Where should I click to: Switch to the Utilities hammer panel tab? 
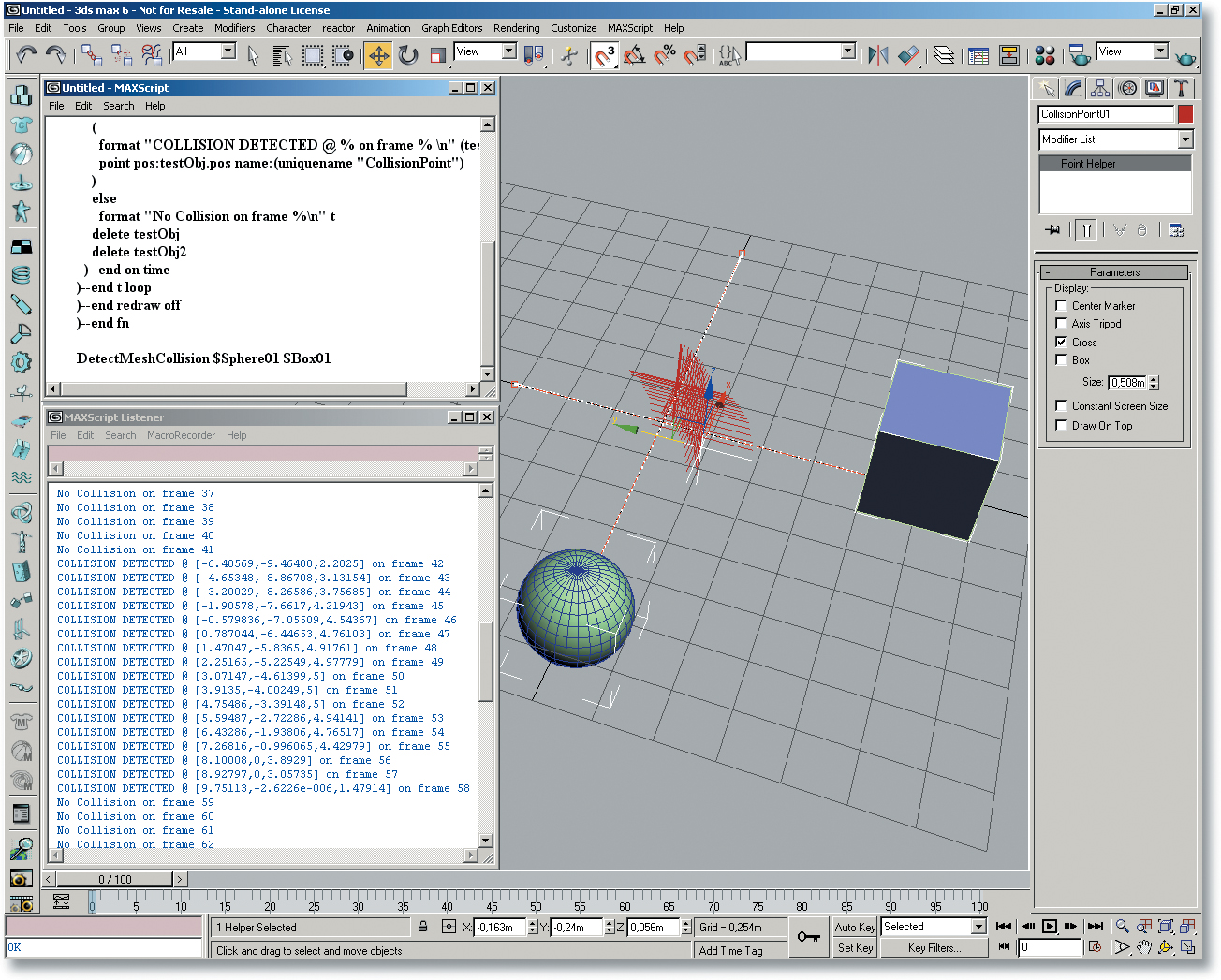click(x=1182, y=88)
